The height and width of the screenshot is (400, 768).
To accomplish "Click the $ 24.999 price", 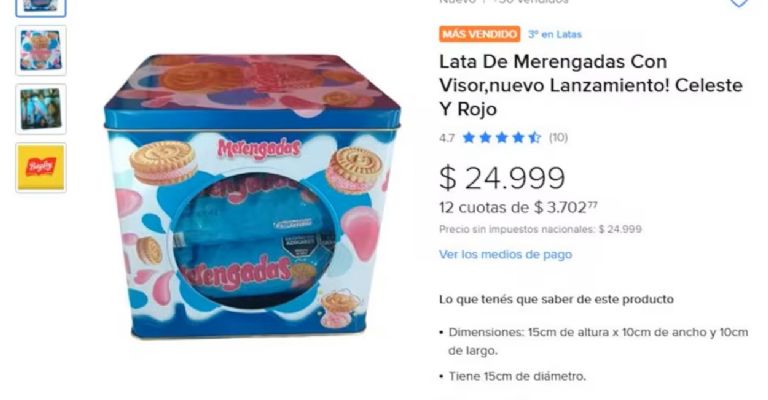I will 502,178.
